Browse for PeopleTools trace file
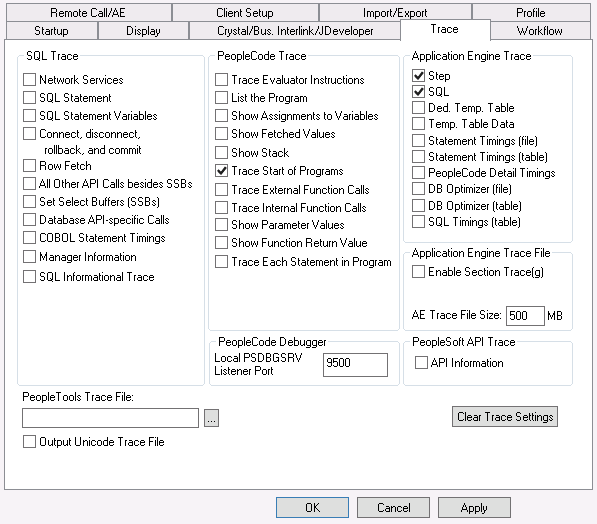 pos(211,418)
